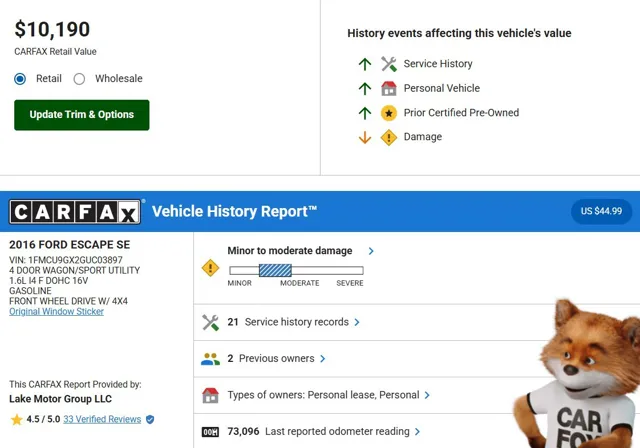Click the Damage warning diamond icon in history events

tap(389, 137)
